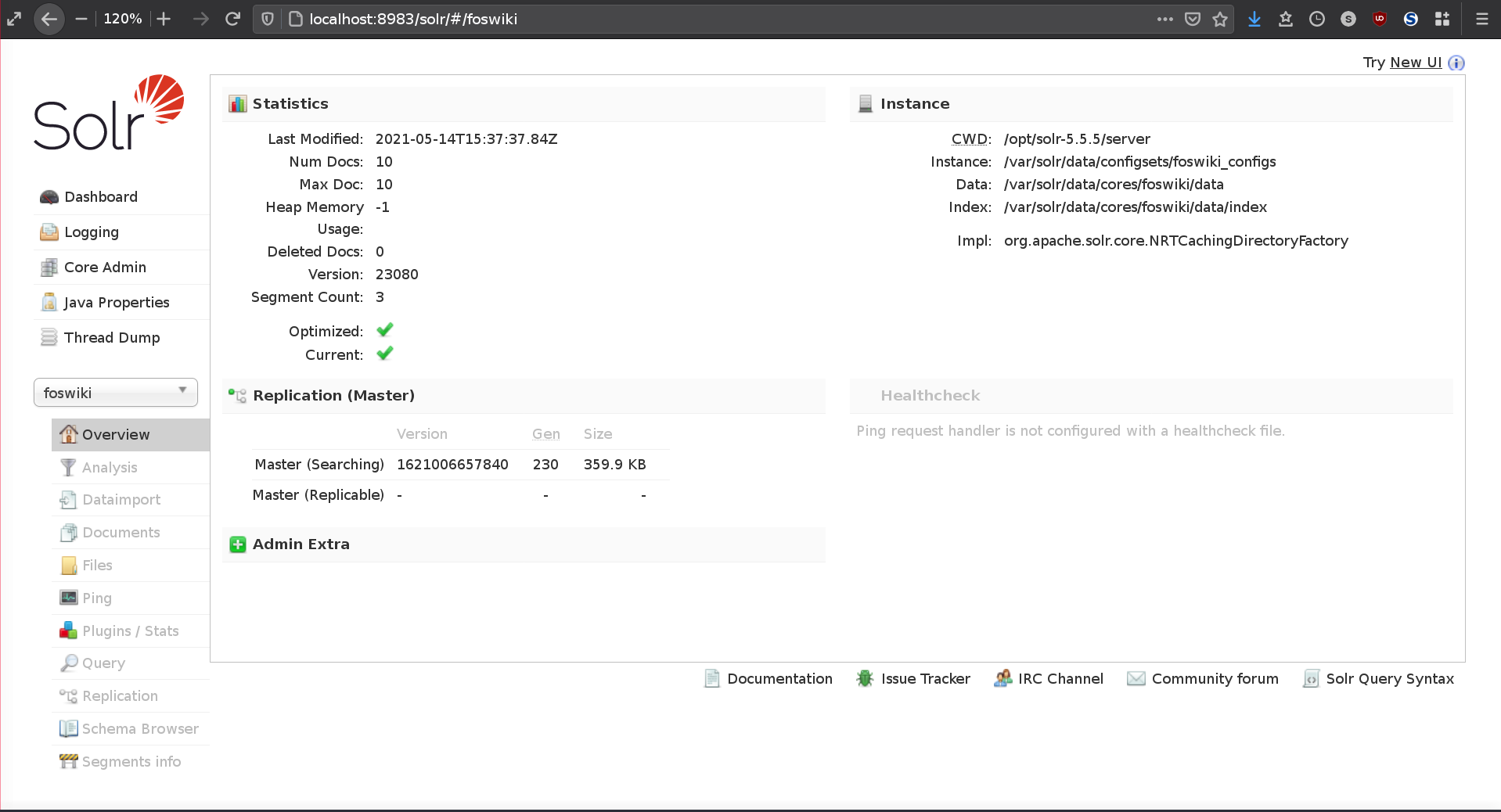This screenshot has width=1501, height=812.
Task: Click the Schema Browser book icon
Action: pyautogui.click(x=69, y=729)
